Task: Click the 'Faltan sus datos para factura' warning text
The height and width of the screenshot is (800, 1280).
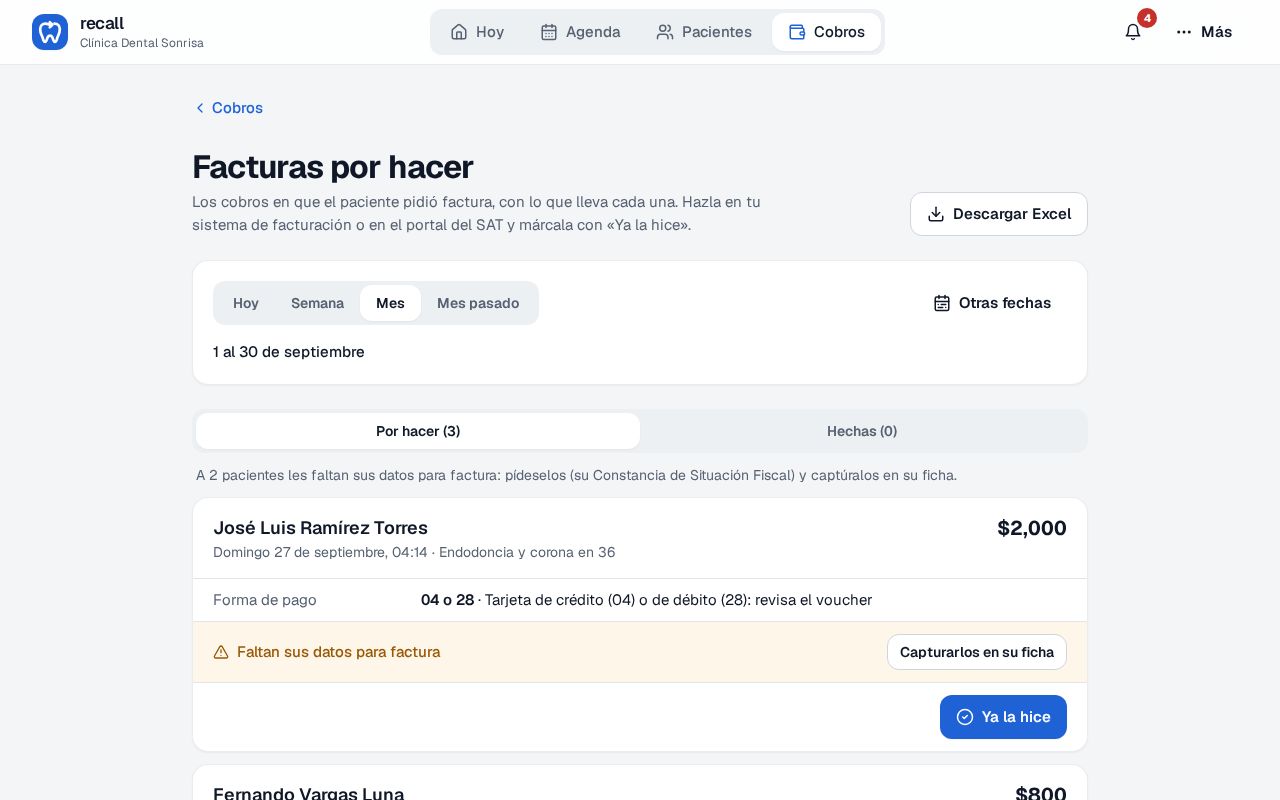Action: [338, 652]
